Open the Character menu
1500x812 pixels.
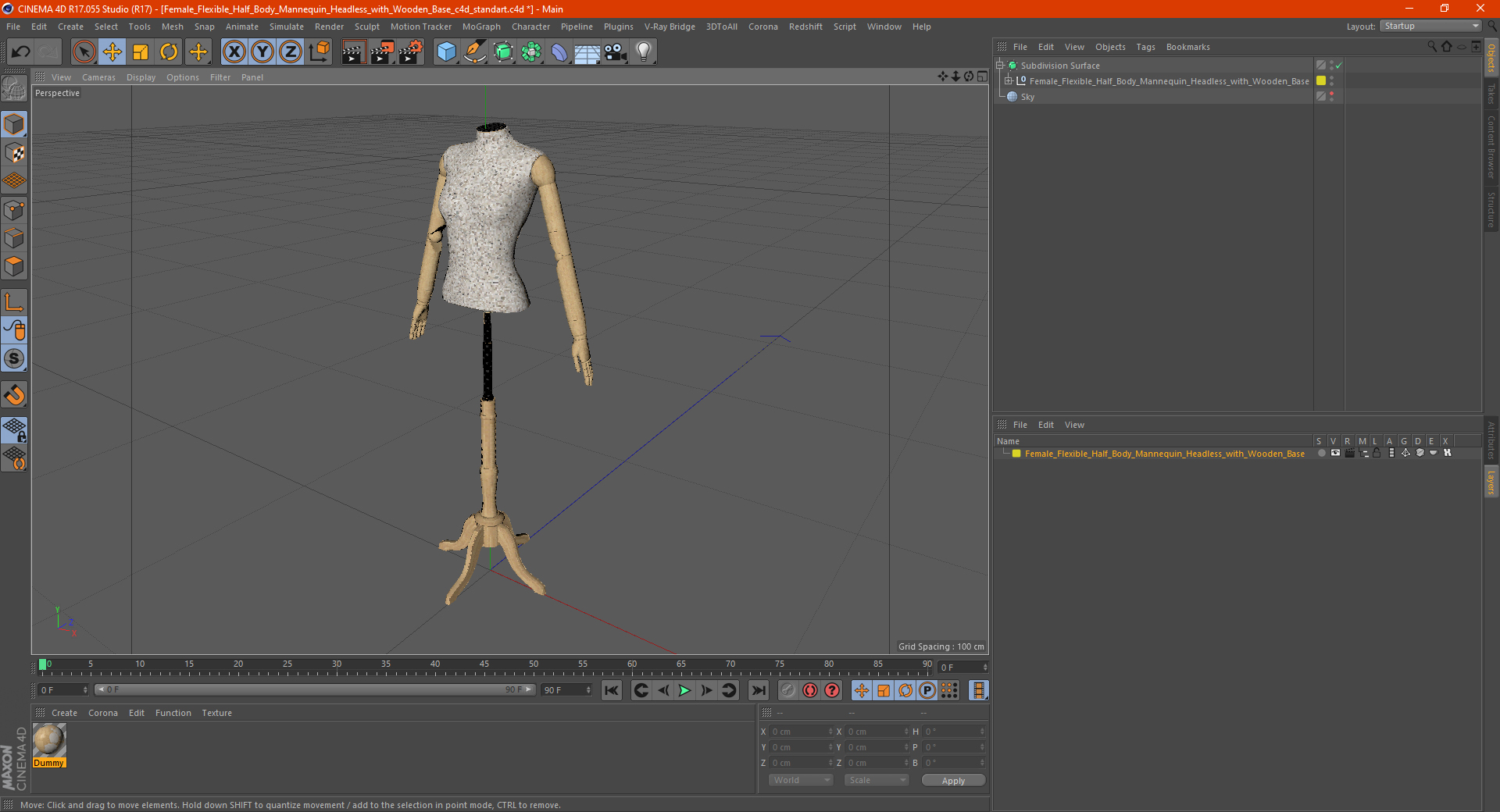530,27
